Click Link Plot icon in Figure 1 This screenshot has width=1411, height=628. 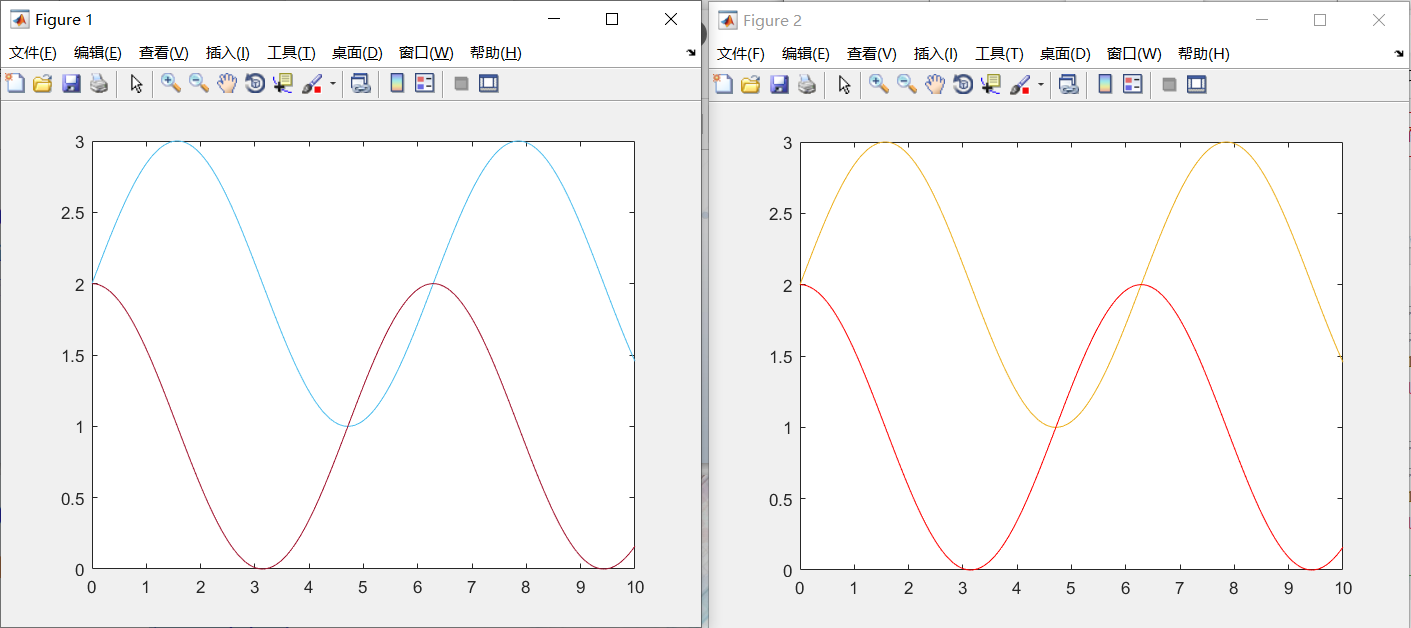click(x=361, y=84)
